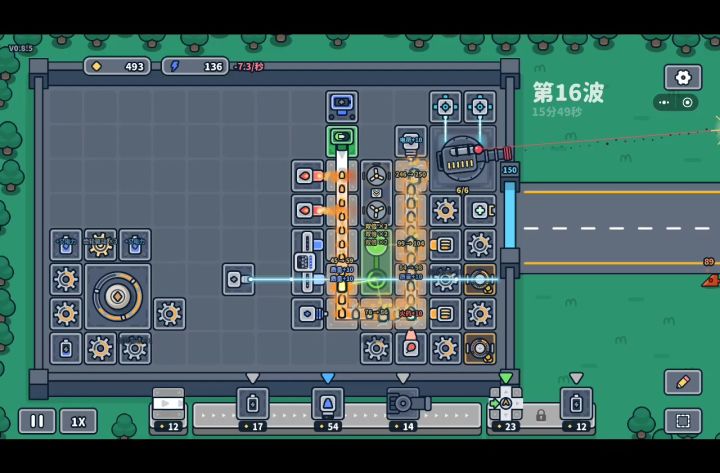Click the gray triangle above the 12 battery

click(x=576, y=378)
